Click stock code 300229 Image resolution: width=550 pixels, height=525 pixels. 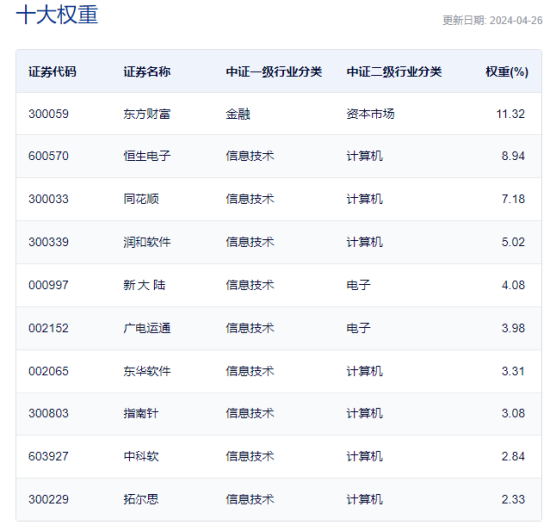point(48,499)
